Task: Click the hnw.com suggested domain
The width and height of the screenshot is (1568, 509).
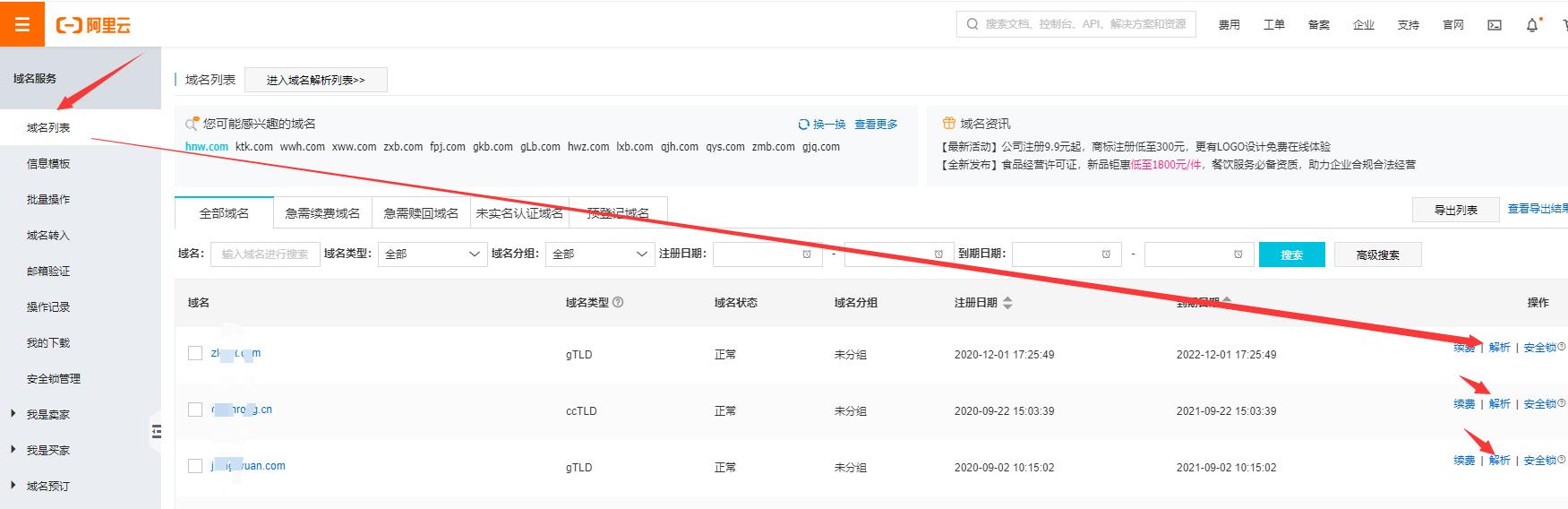Action: (x=207, y=147)
